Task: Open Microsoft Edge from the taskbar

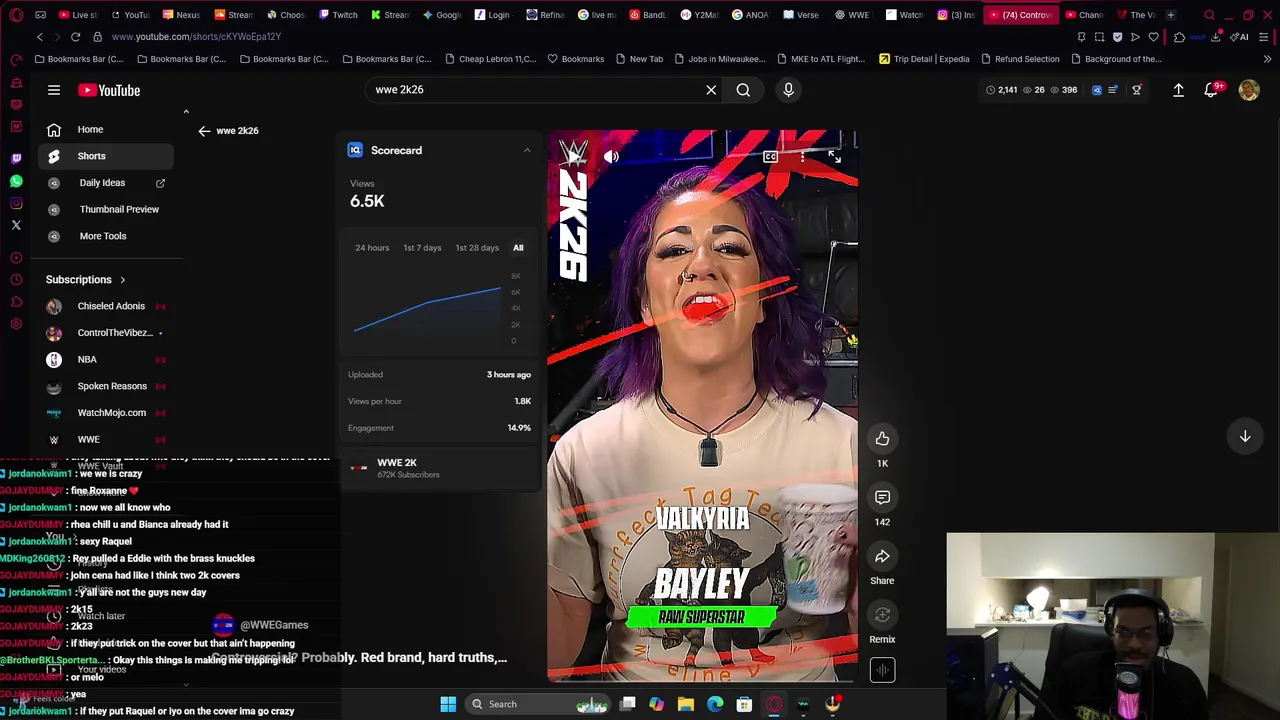Action: tap(715, 704)
